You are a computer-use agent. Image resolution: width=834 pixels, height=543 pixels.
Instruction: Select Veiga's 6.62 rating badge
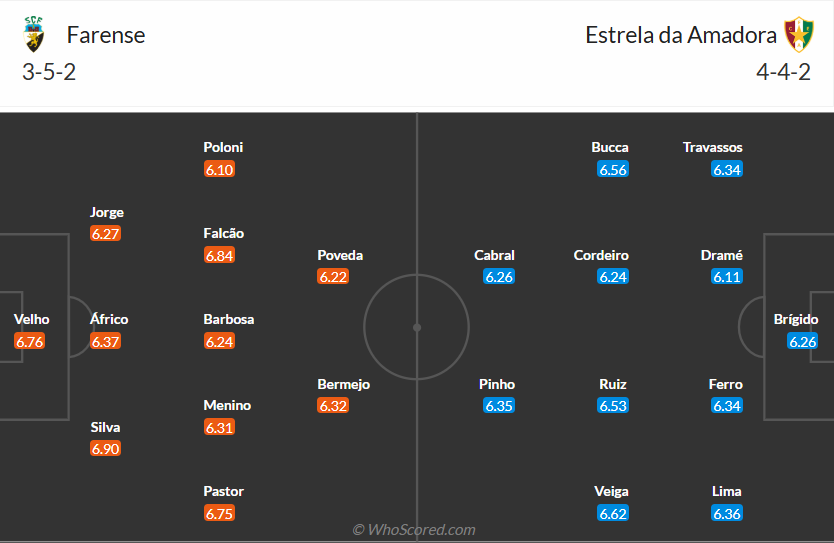click(613, 514)
